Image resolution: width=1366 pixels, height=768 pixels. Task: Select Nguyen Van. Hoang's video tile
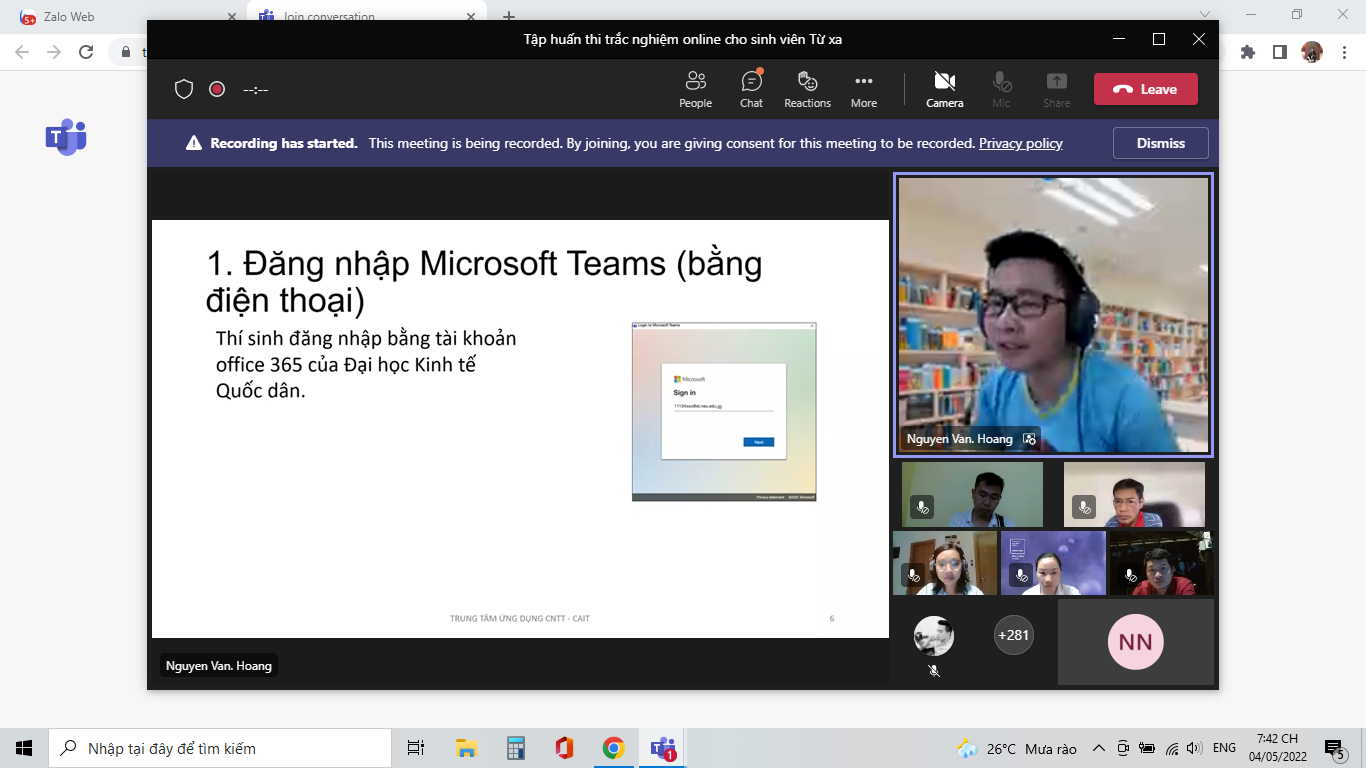click(x=1054, y=315)
